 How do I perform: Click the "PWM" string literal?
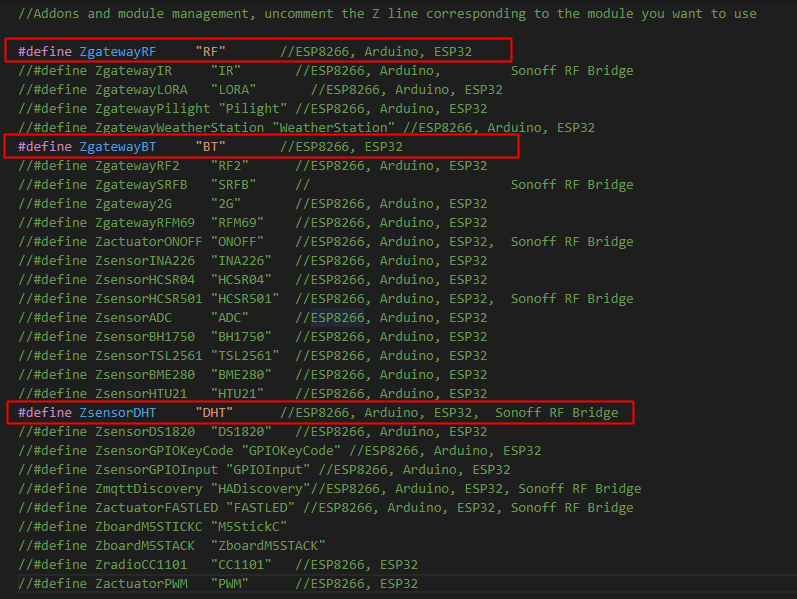229,583
